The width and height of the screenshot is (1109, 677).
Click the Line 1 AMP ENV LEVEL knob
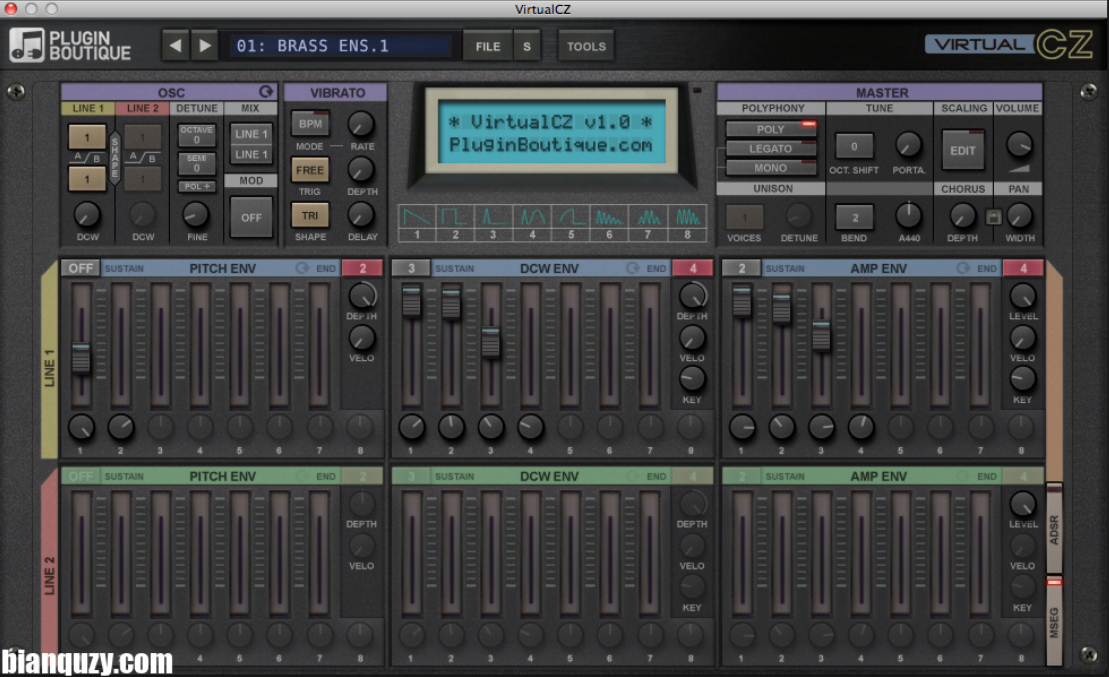pos(1022,296)
